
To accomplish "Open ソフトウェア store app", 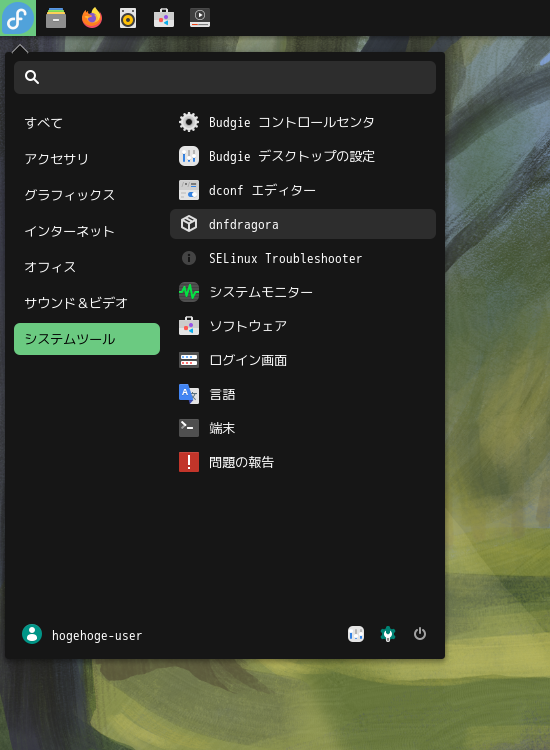I will [303, 326].
